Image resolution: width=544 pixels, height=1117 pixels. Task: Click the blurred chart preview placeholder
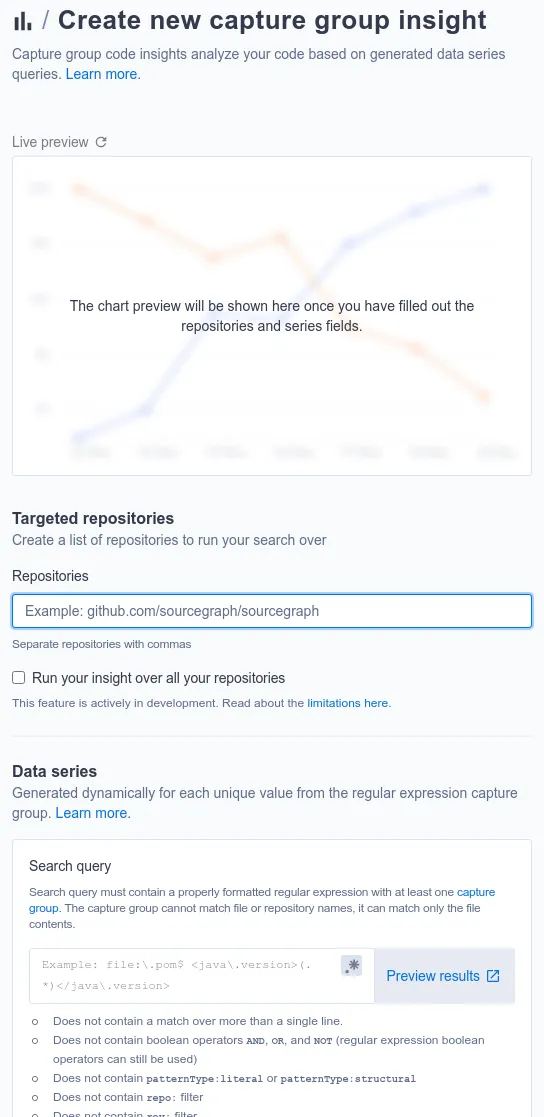coord(272,316)
